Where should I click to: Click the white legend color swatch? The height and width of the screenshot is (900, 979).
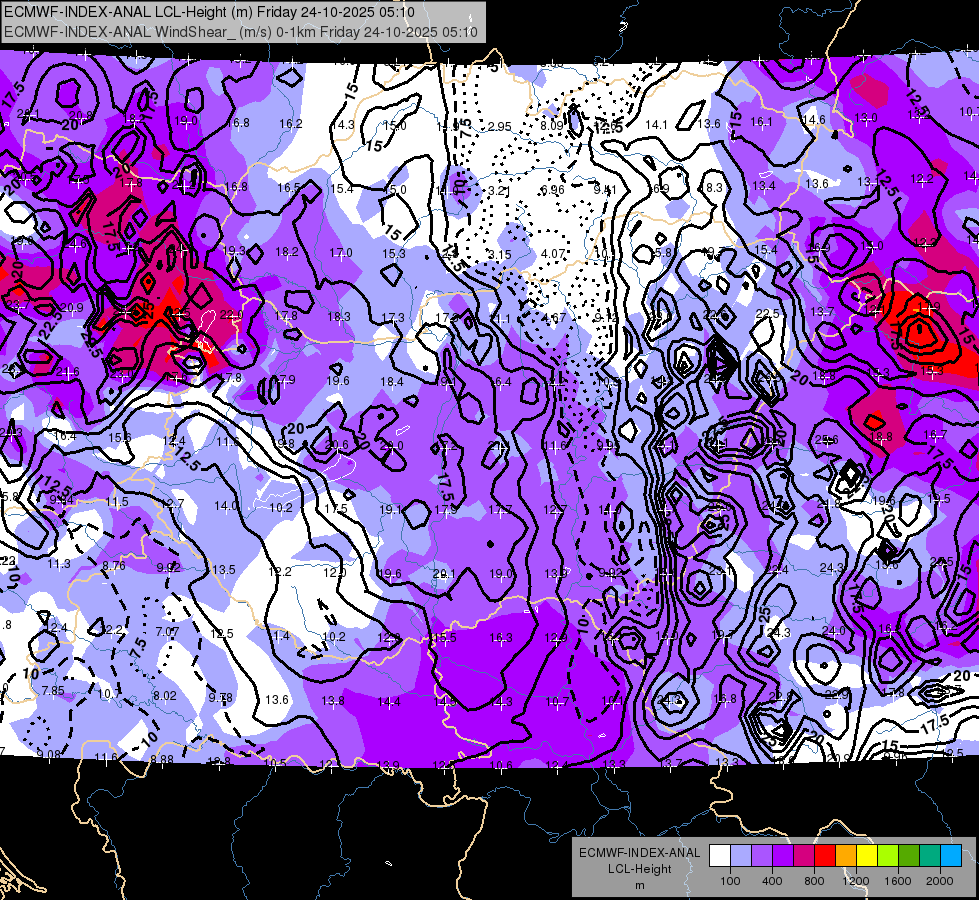click(x=719, y=856)
